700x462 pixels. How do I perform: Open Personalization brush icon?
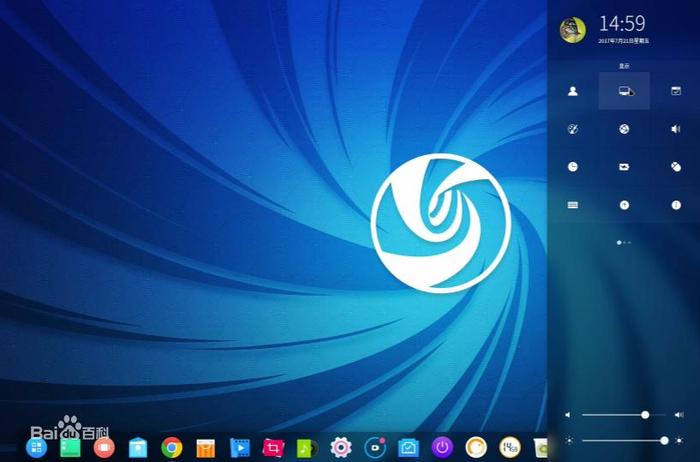tap(573, 129)
